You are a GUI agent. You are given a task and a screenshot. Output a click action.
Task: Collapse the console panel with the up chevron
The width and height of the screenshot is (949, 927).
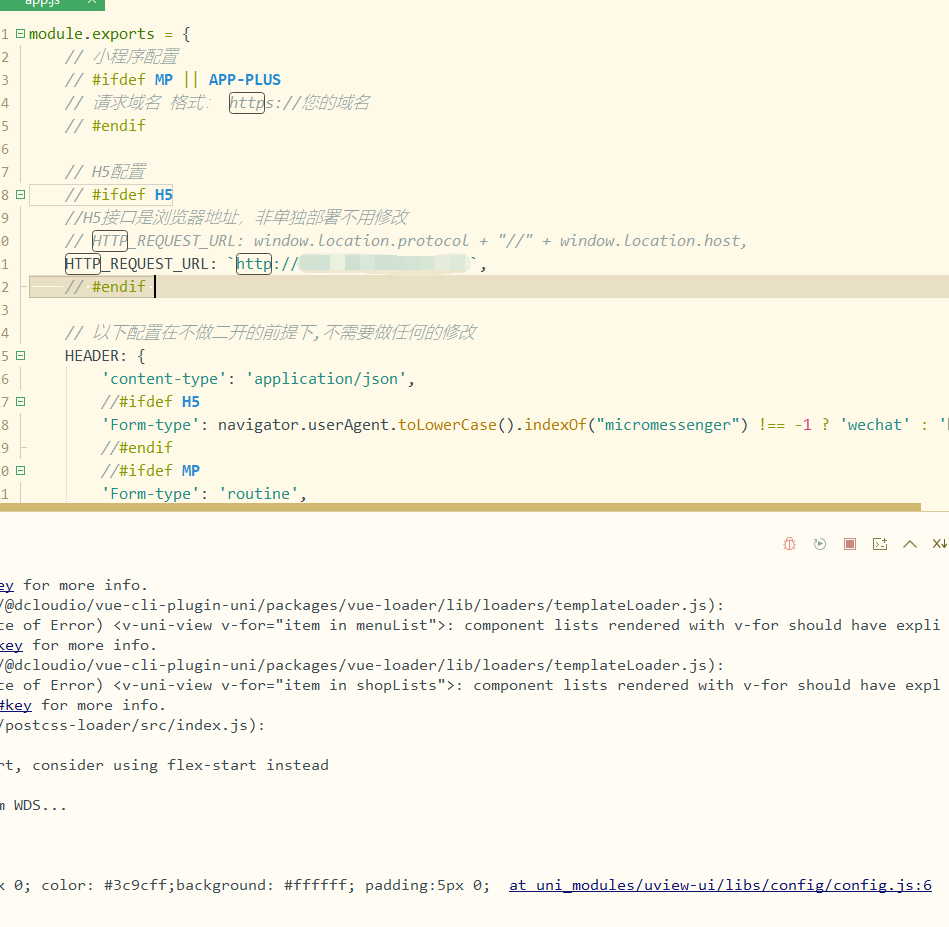[910, 544]
